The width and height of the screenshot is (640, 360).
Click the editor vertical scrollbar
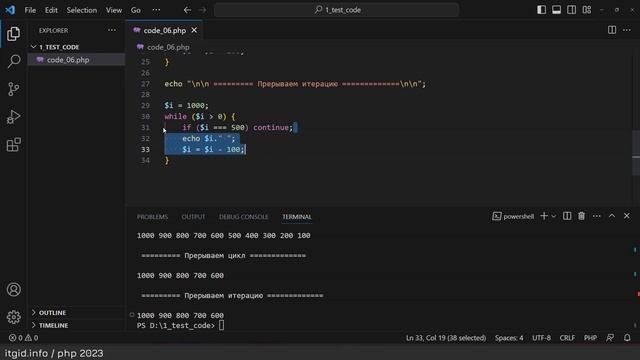coord(636,153)
